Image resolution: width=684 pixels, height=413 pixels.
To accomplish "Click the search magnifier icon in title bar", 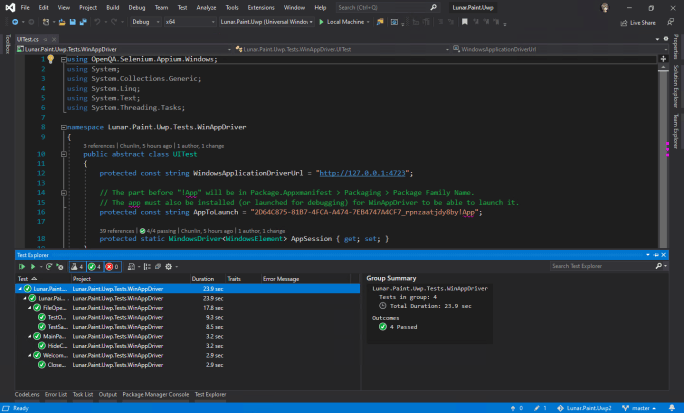I will pyautogui.click(x=433, y=7).
